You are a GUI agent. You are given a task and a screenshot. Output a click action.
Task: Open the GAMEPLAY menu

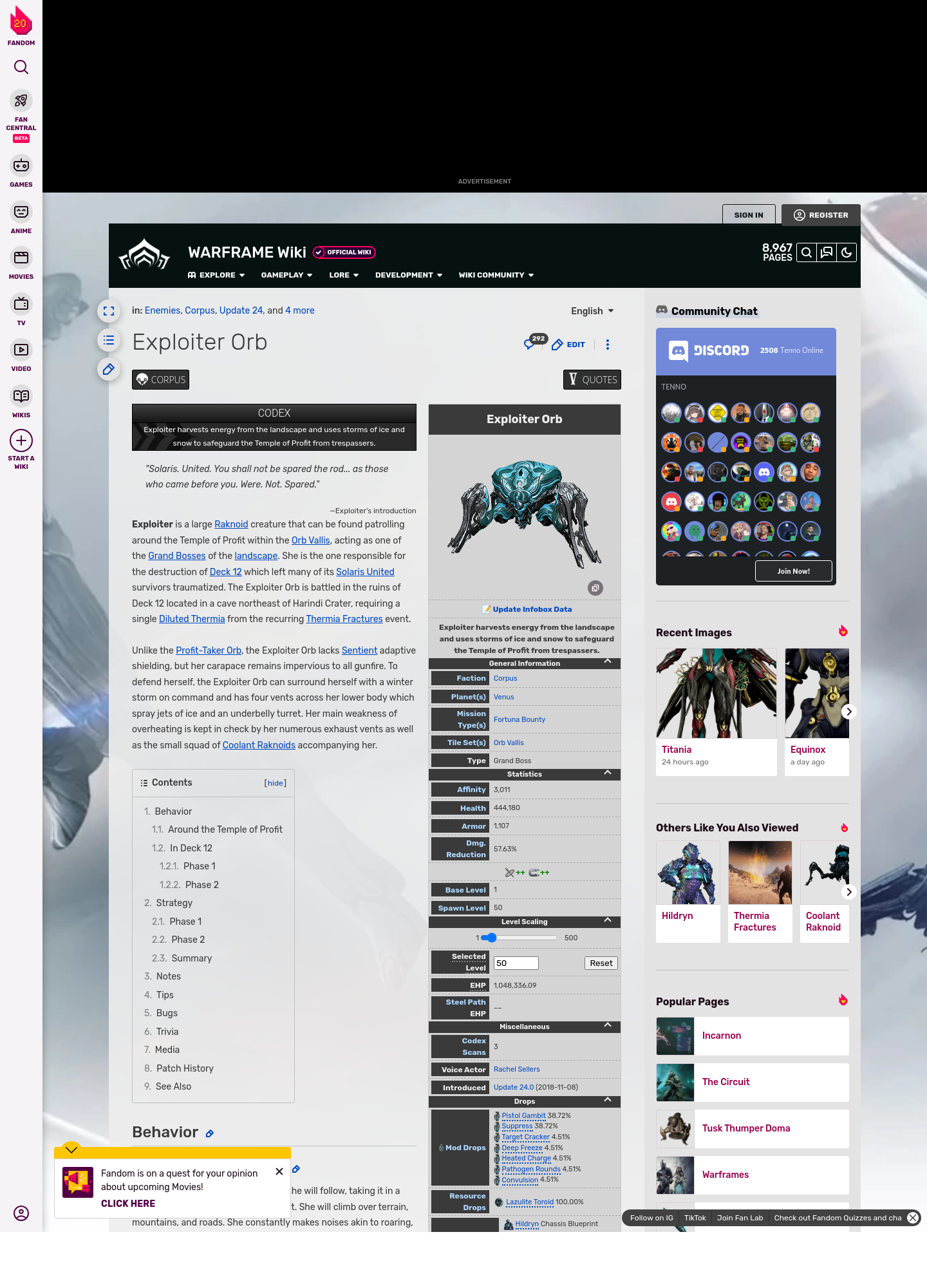286,275
